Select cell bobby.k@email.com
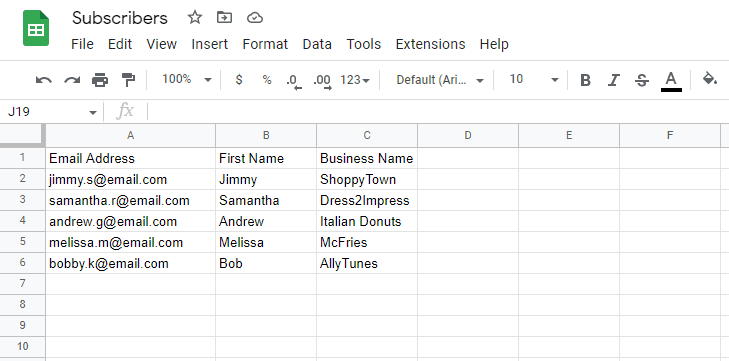The image size is (729, 361). click(131, 263)
